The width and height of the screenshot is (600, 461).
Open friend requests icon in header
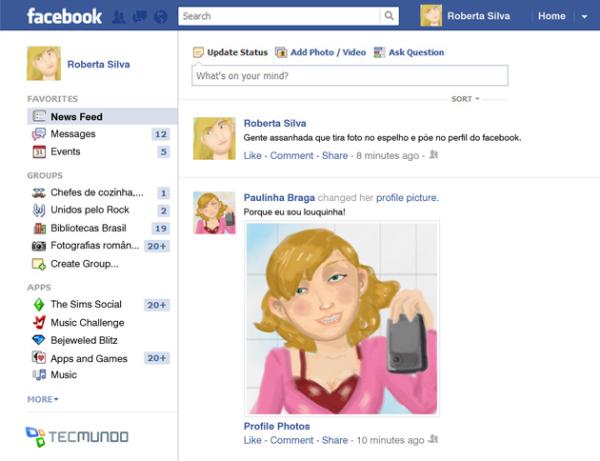coord(119,17)
